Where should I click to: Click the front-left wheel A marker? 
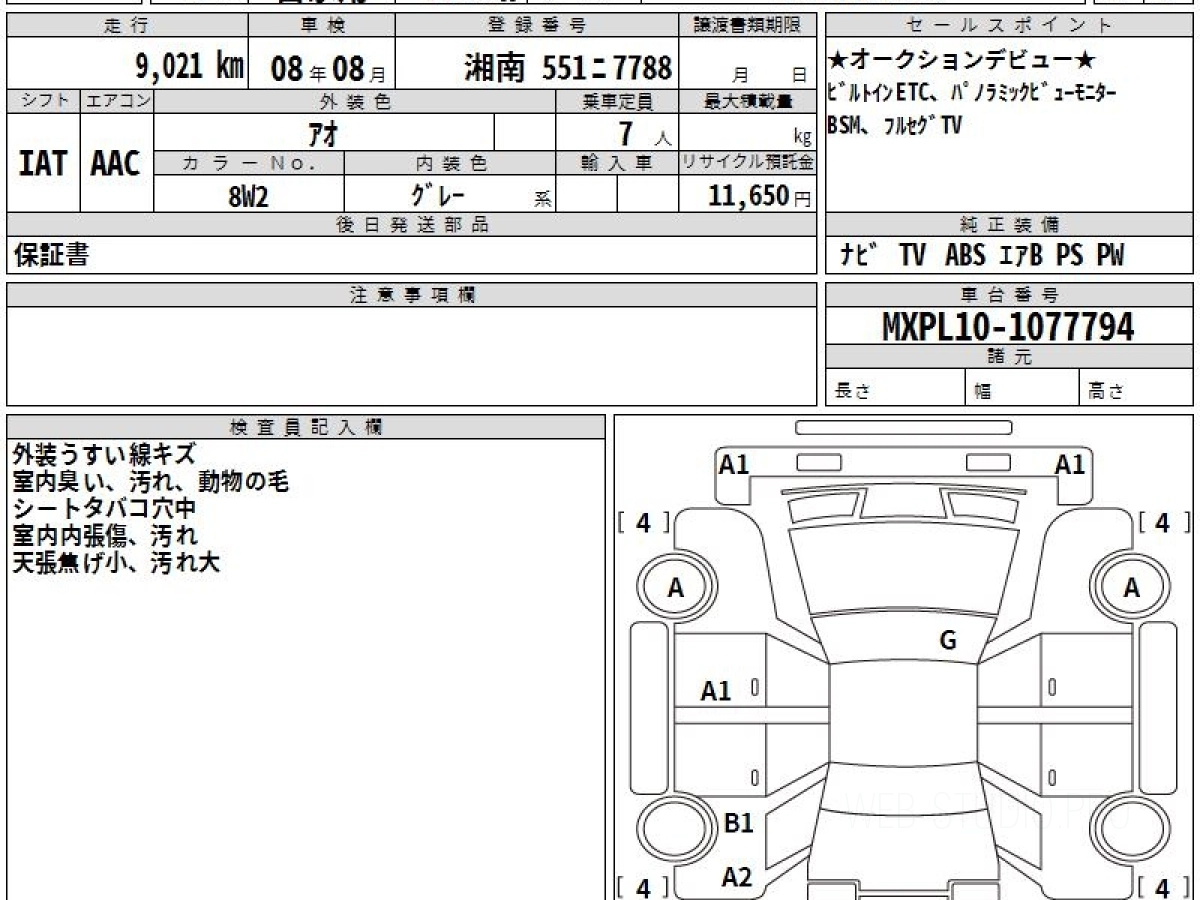click(676, 589)
